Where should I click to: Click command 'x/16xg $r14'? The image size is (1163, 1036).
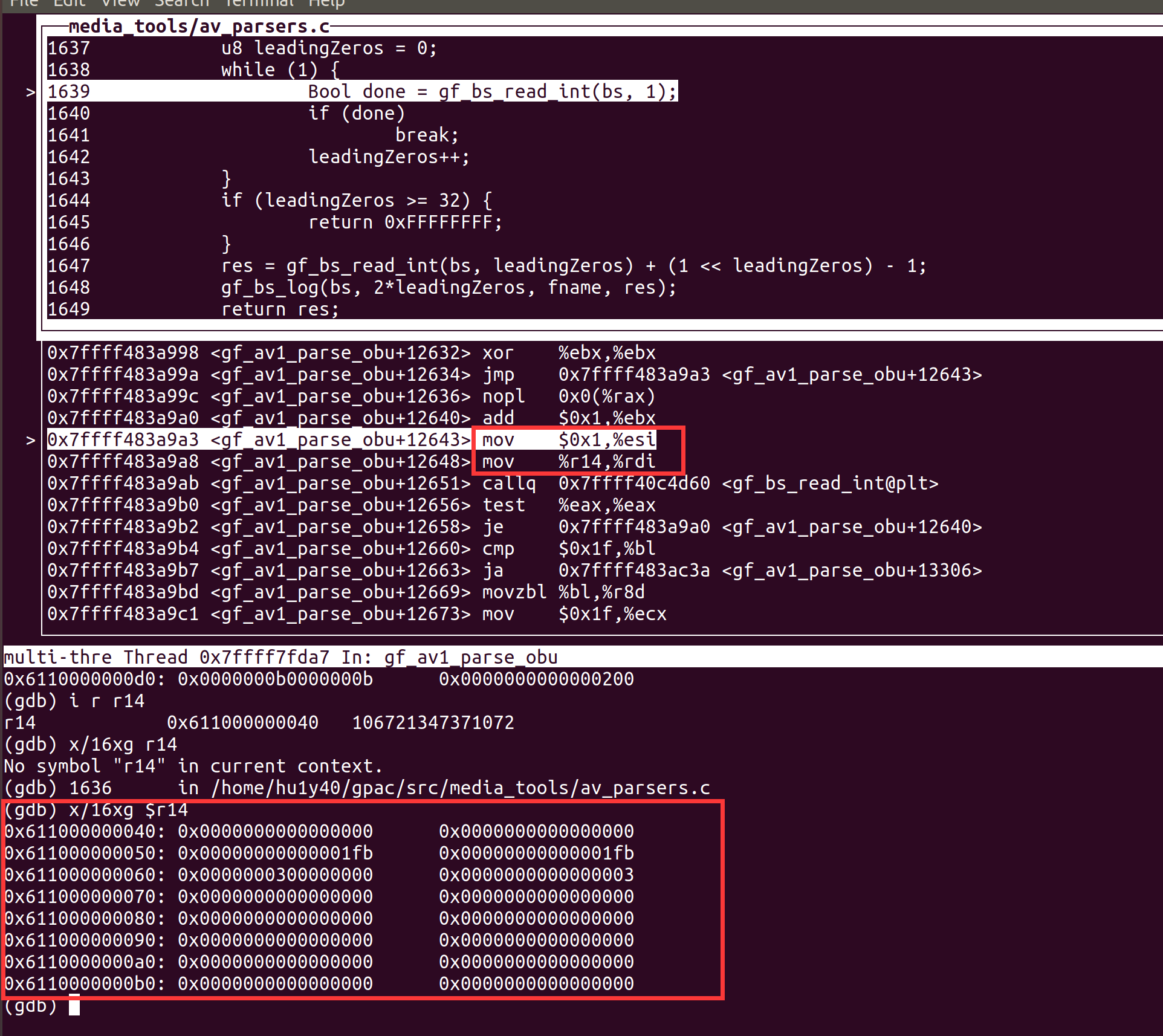128,809
